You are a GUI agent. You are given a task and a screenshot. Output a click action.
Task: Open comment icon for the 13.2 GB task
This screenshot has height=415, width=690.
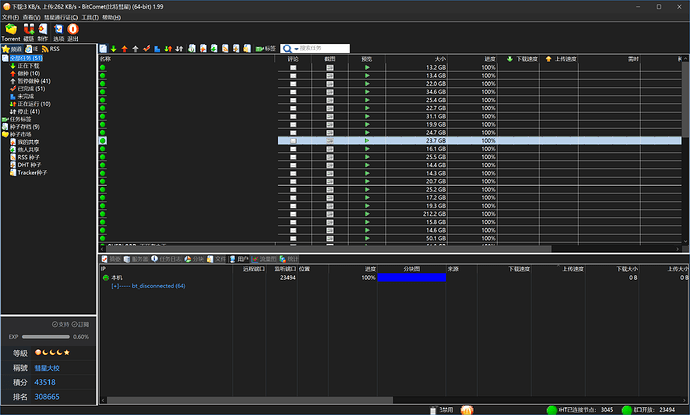point(293,67)
